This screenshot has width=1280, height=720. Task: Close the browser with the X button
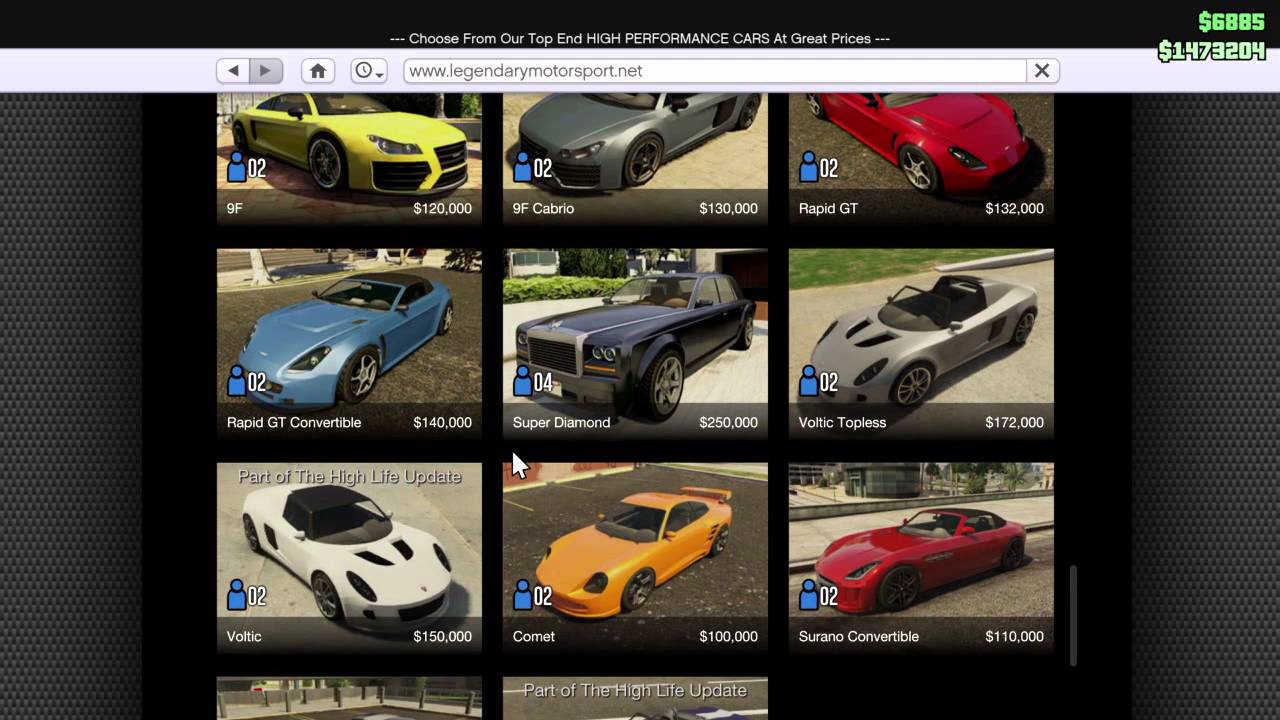(x=1042, y=71)
